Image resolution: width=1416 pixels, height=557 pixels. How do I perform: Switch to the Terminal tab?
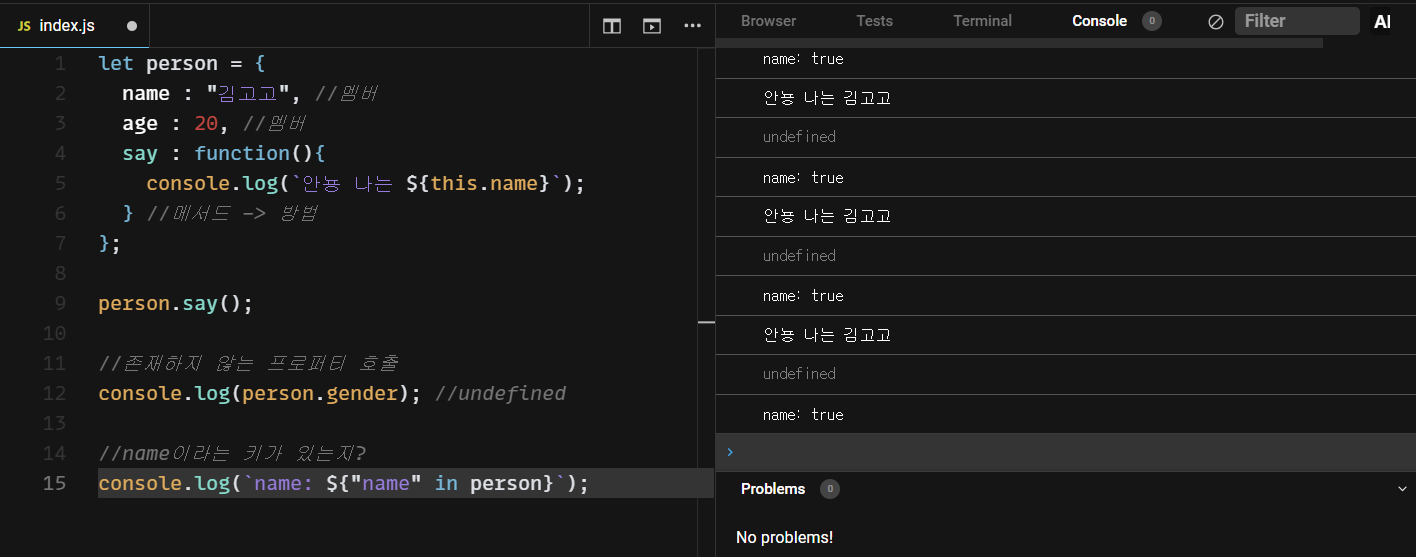coord(982,21)
